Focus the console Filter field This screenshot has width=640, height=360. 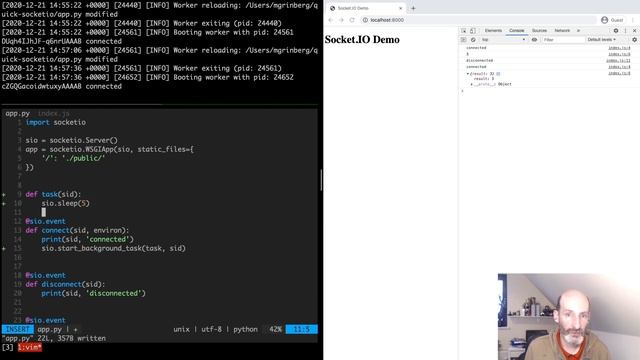563,40
